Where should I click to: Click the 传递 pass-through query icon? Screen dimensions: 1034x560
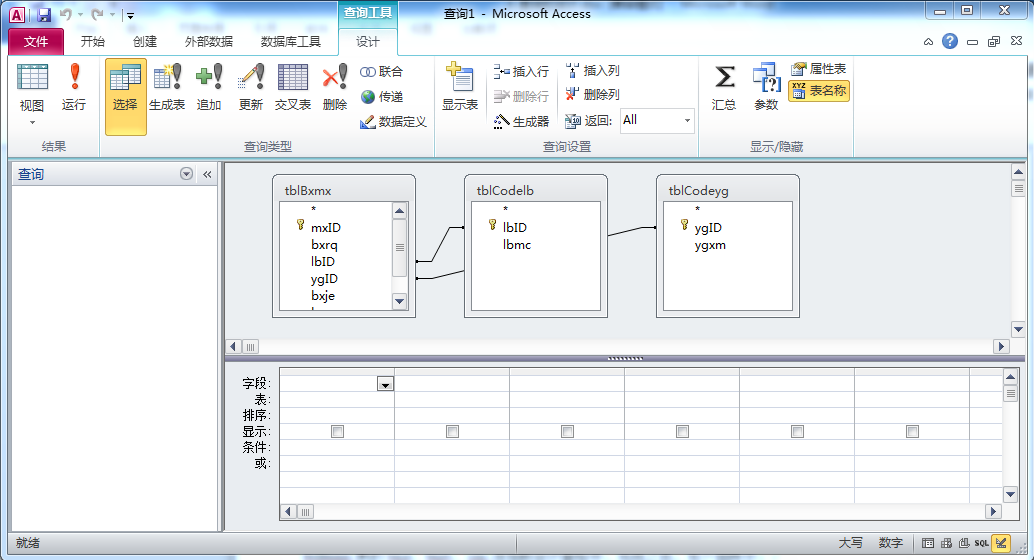(x=381, y=96)
